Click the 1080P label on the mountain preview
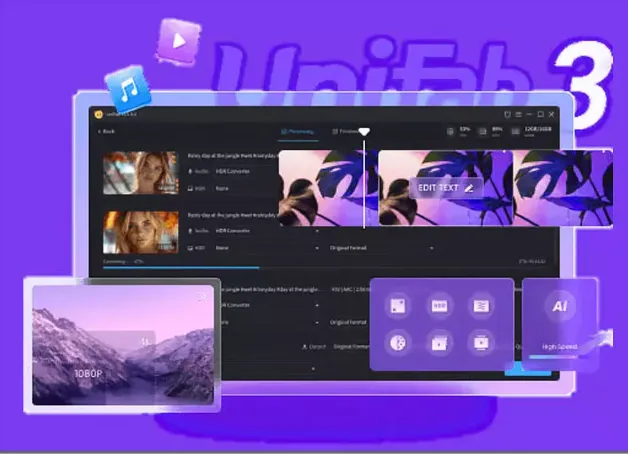The height and width of the screenshot is (454, 628). [x=88, y=374]
